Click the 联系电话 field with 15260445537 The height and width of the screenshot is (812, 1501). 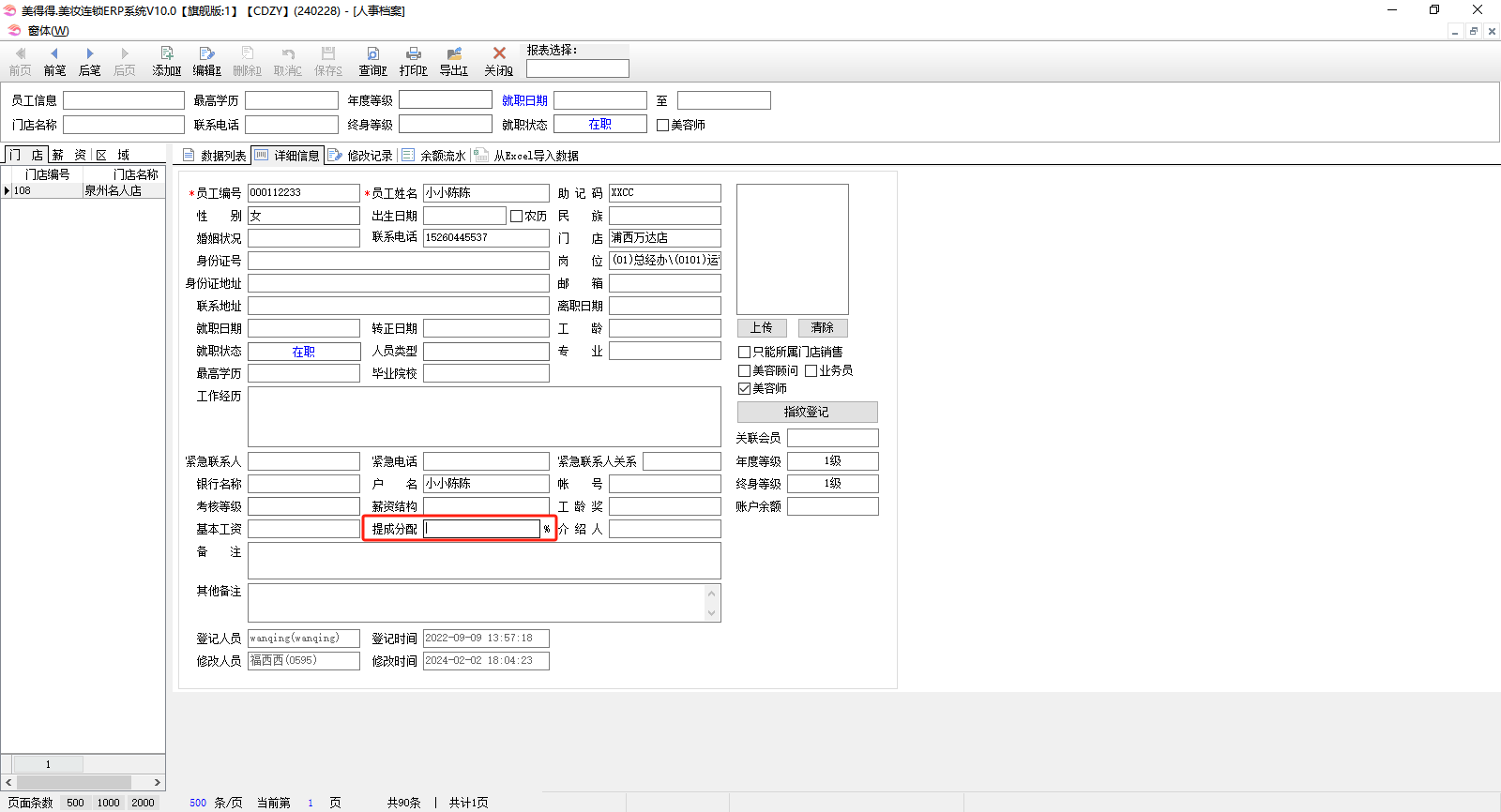point(486,238)
